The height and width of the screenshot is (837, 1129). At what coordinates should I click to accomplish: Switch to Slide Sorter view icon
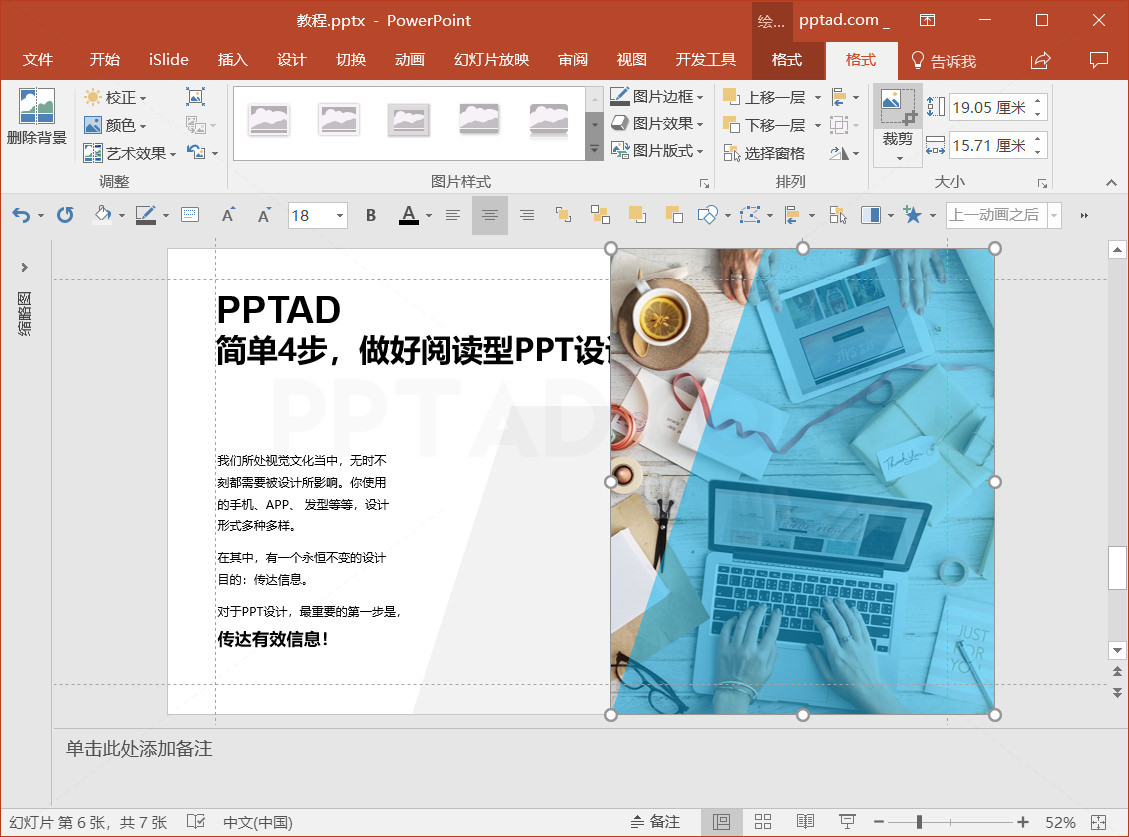pyautogui.click(x=763, y=822)
